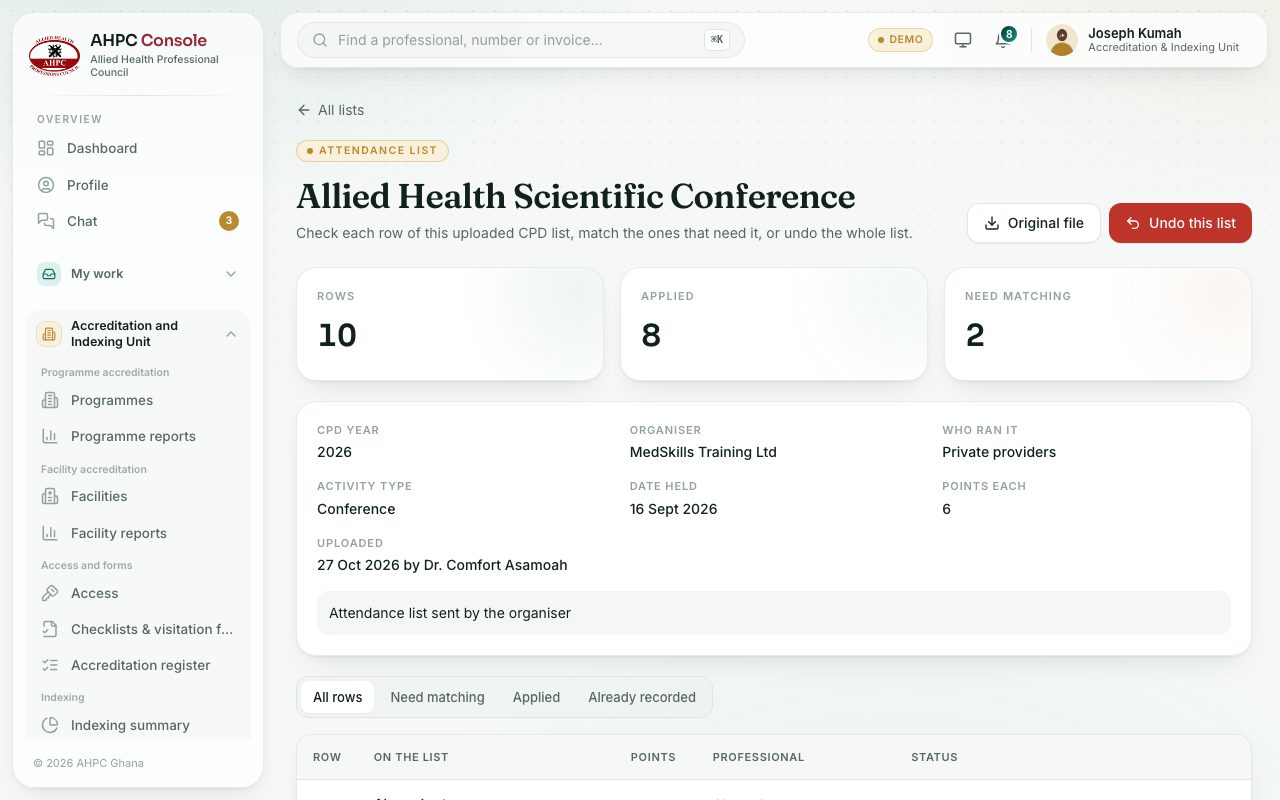Collapse Accreditation and Indexing Unit chevron
This screenshot has width=1280, height=800.
(231, 334)
